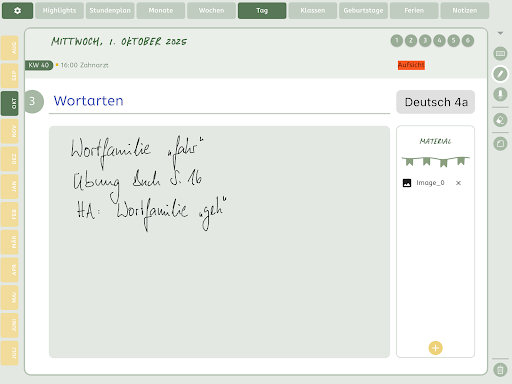Select the marker highlighter tool
The height and width of the screenshot is (384, 512).
pos(500,94)
